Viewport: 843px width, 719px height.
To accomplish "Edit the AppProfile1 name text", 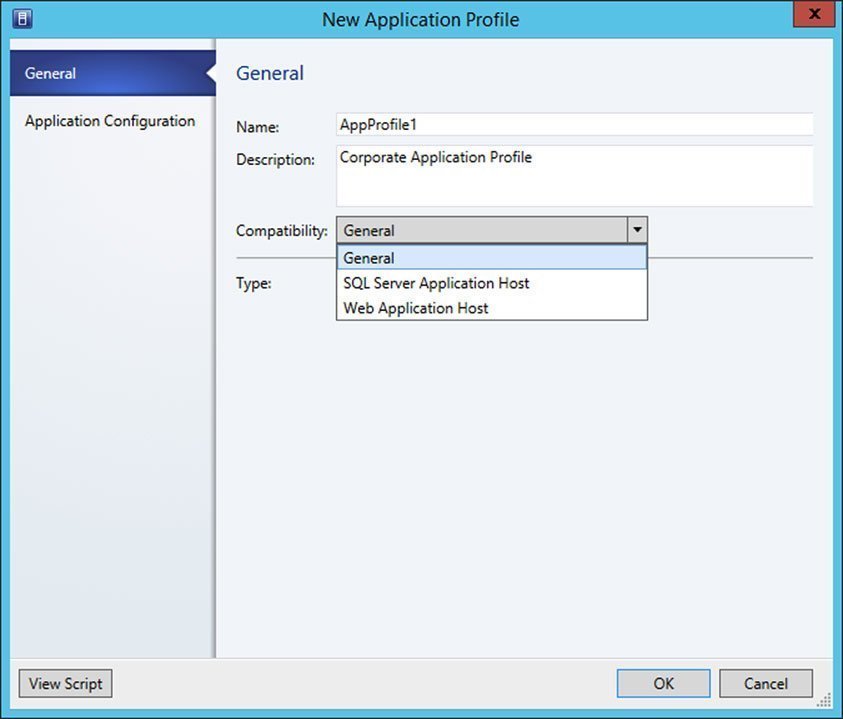I will 375,125.
